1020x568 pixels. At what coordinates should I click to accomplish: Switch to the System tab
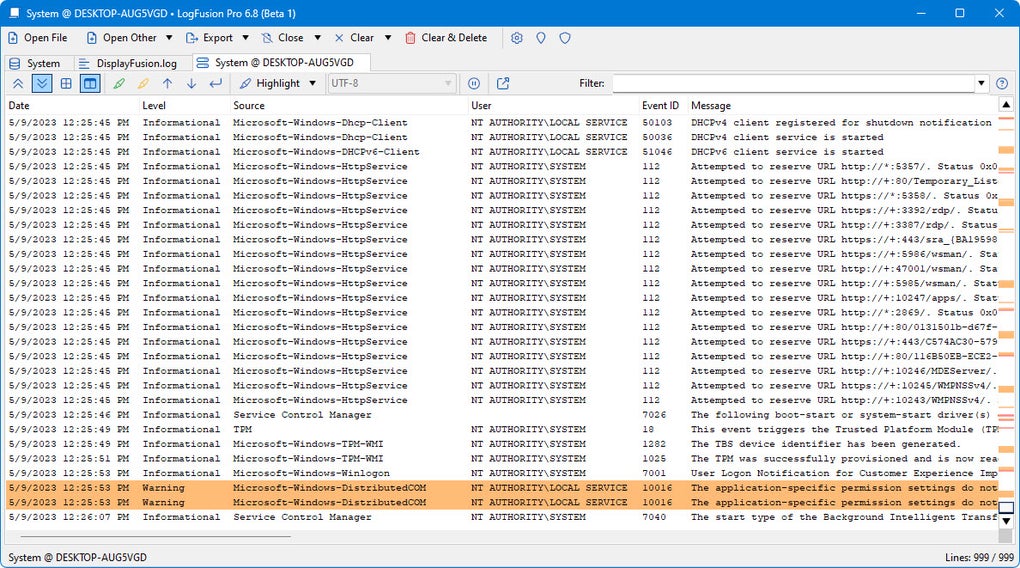click(x=35, y=63)
